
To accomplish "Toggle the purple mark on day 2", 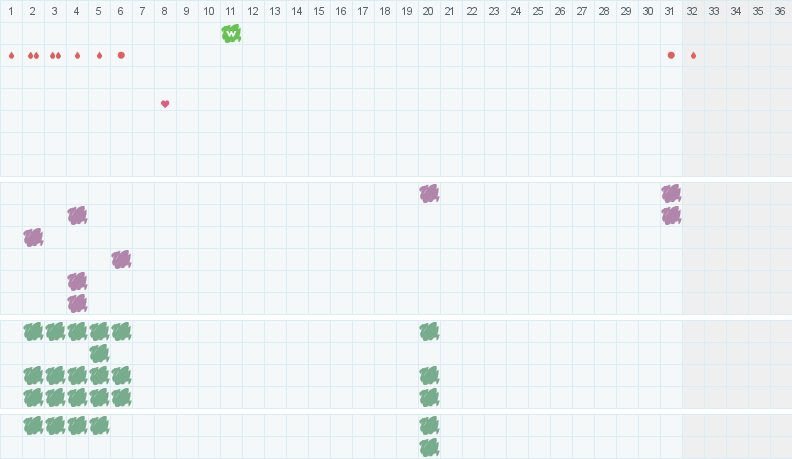I will coord(33,237).
